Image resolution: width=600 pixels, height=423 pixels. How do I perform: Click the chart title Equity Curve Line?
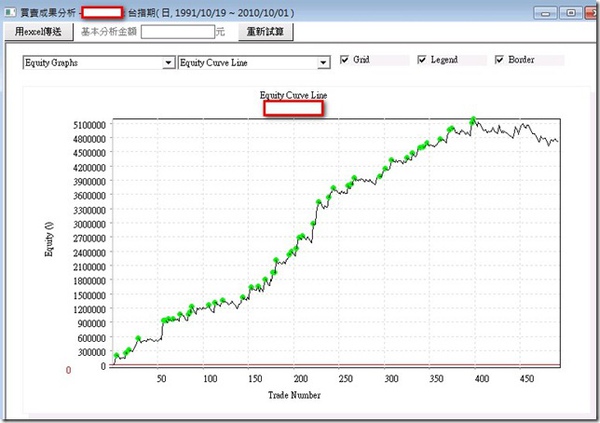tap(293, 95)
